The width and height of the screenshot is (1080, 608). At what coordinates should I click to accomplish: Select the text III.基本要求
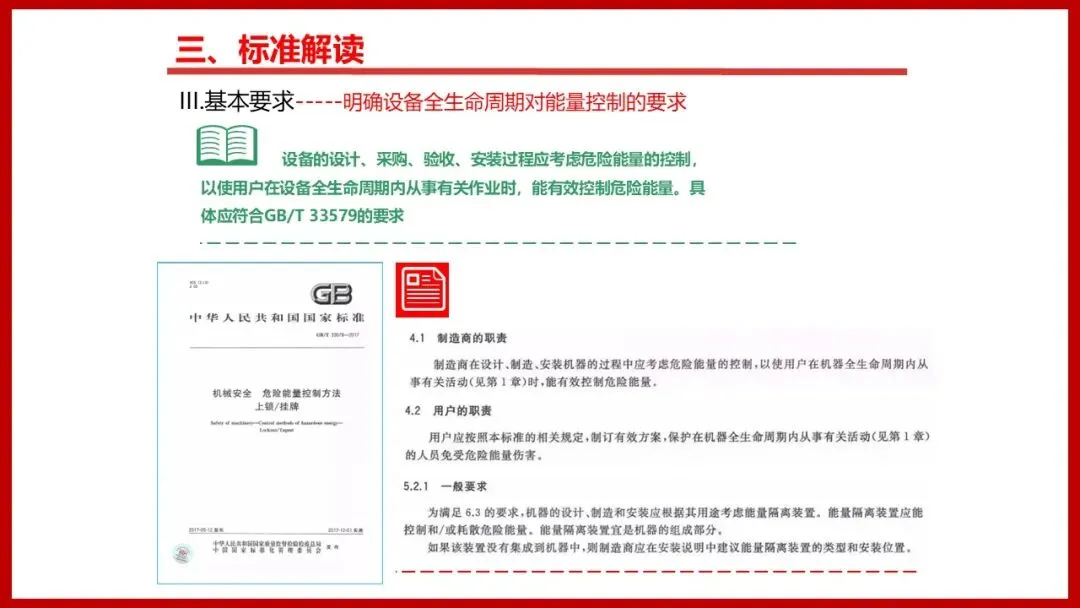tap(236, 101)
